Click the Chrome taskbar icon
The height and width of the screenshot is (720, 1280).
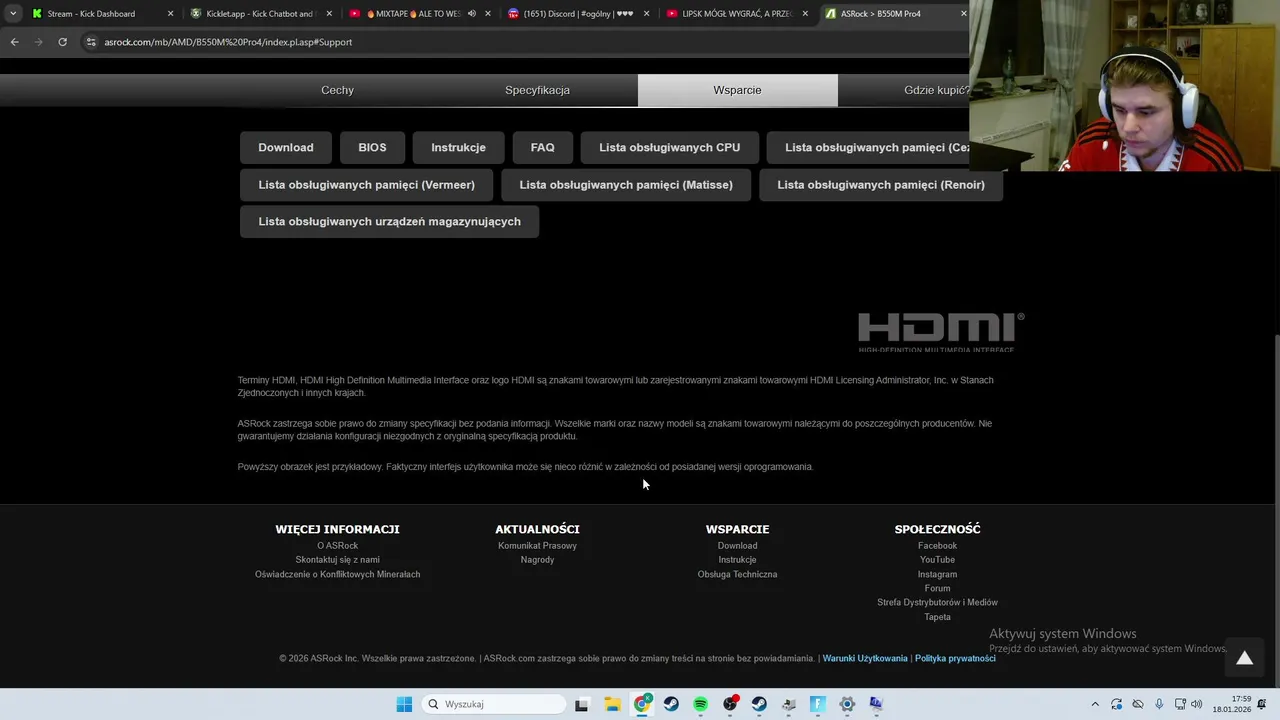click(642, 704)
